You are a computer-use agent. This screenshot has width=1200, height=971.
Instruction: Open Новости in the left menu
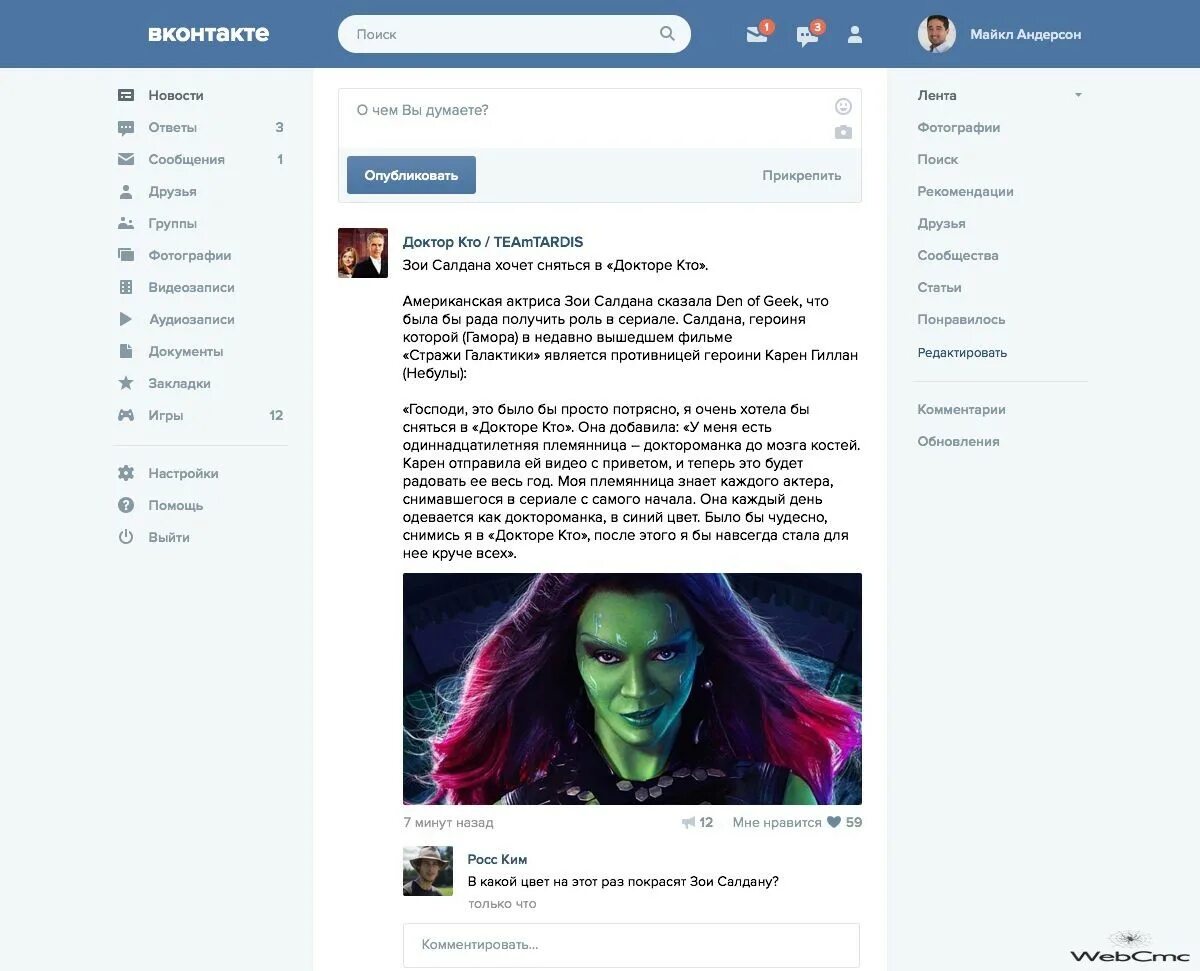176,95
